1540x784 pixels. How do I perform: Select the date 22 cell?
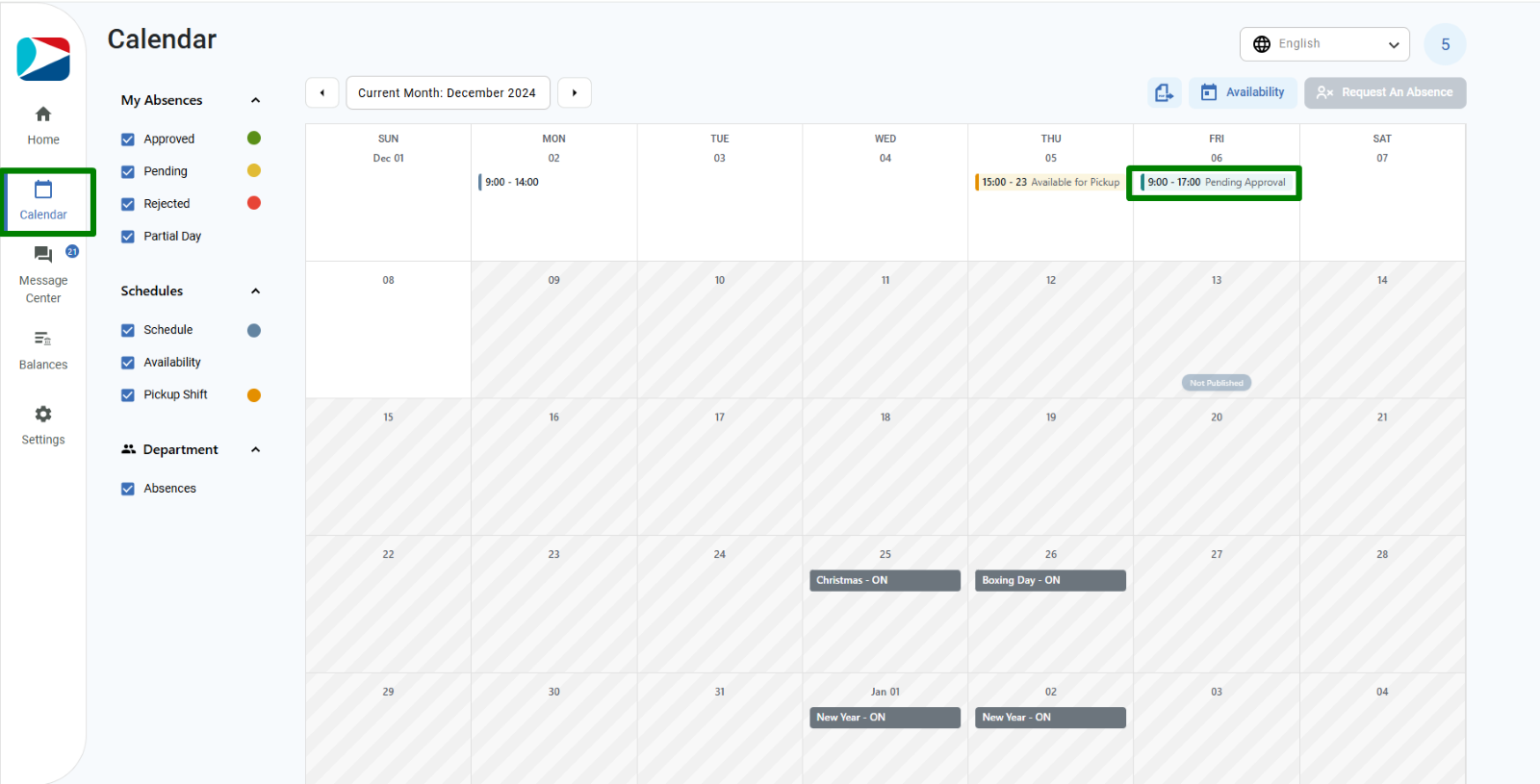click(389, 604)
